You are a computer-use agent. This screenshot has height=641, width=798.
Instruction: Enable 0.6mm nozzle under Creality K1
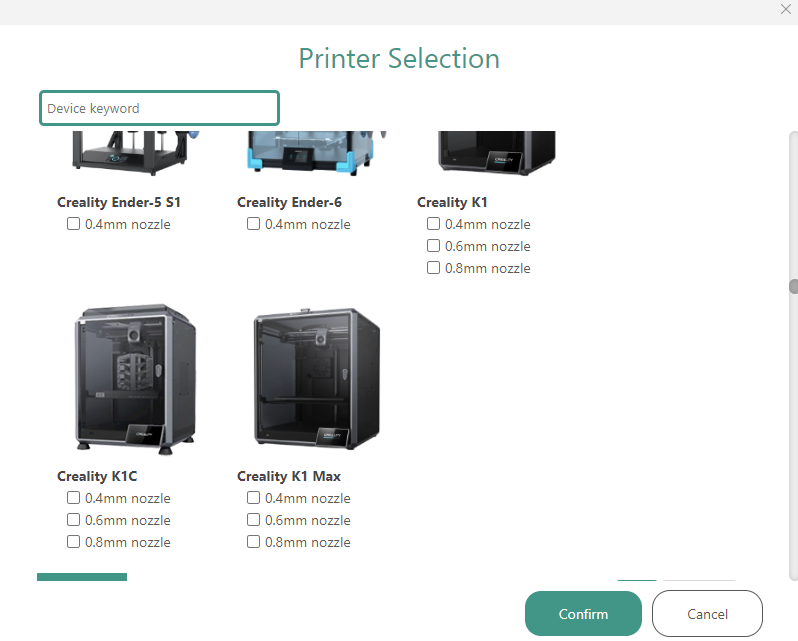(x=433, y=246)
